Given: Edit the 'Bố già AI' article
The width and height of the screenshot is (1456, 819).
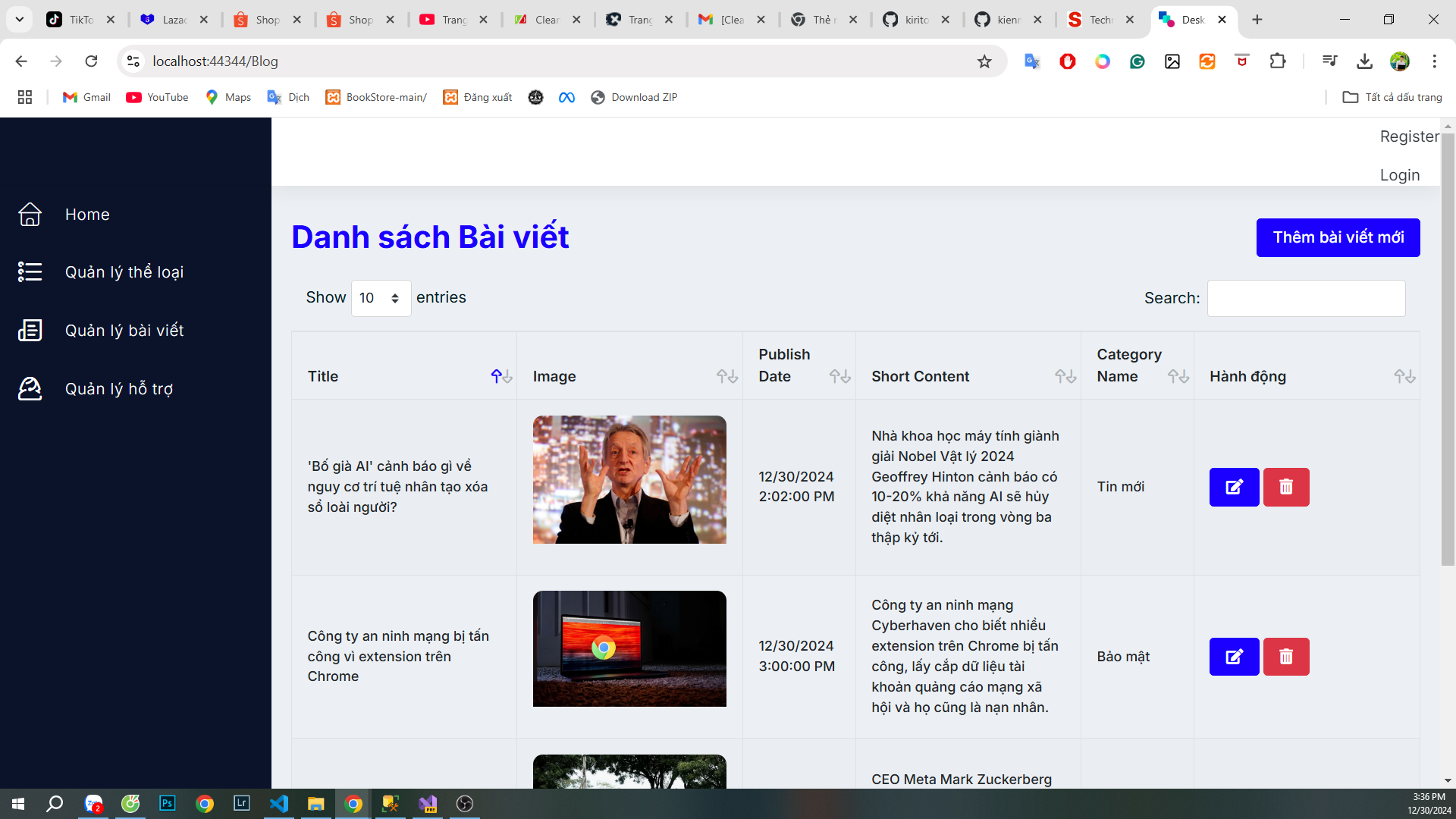Looking at the screenshot, I should tap(1234, 487).
